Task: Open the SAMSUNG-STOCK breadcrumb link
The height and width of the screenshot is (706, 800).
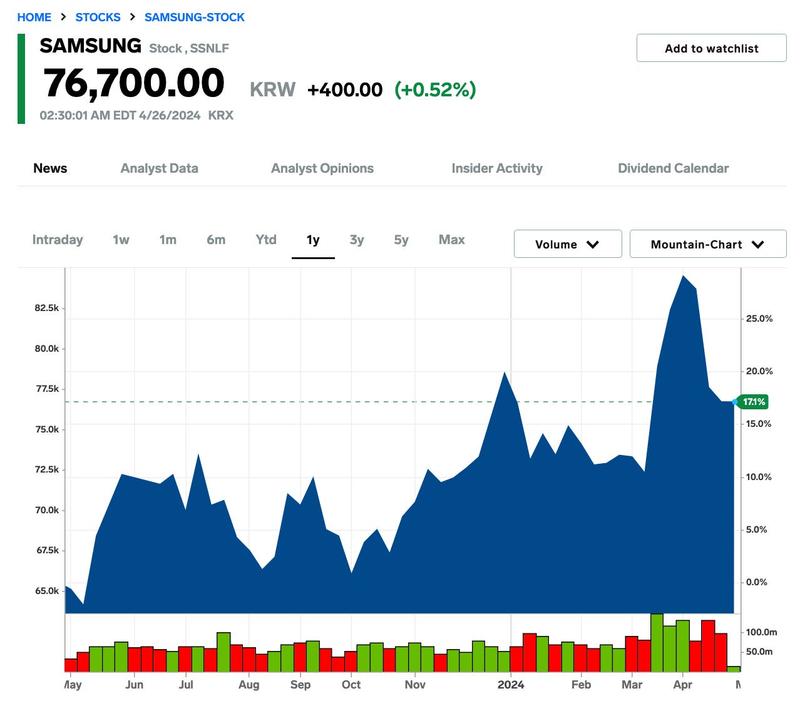Action: click(194, 17)
